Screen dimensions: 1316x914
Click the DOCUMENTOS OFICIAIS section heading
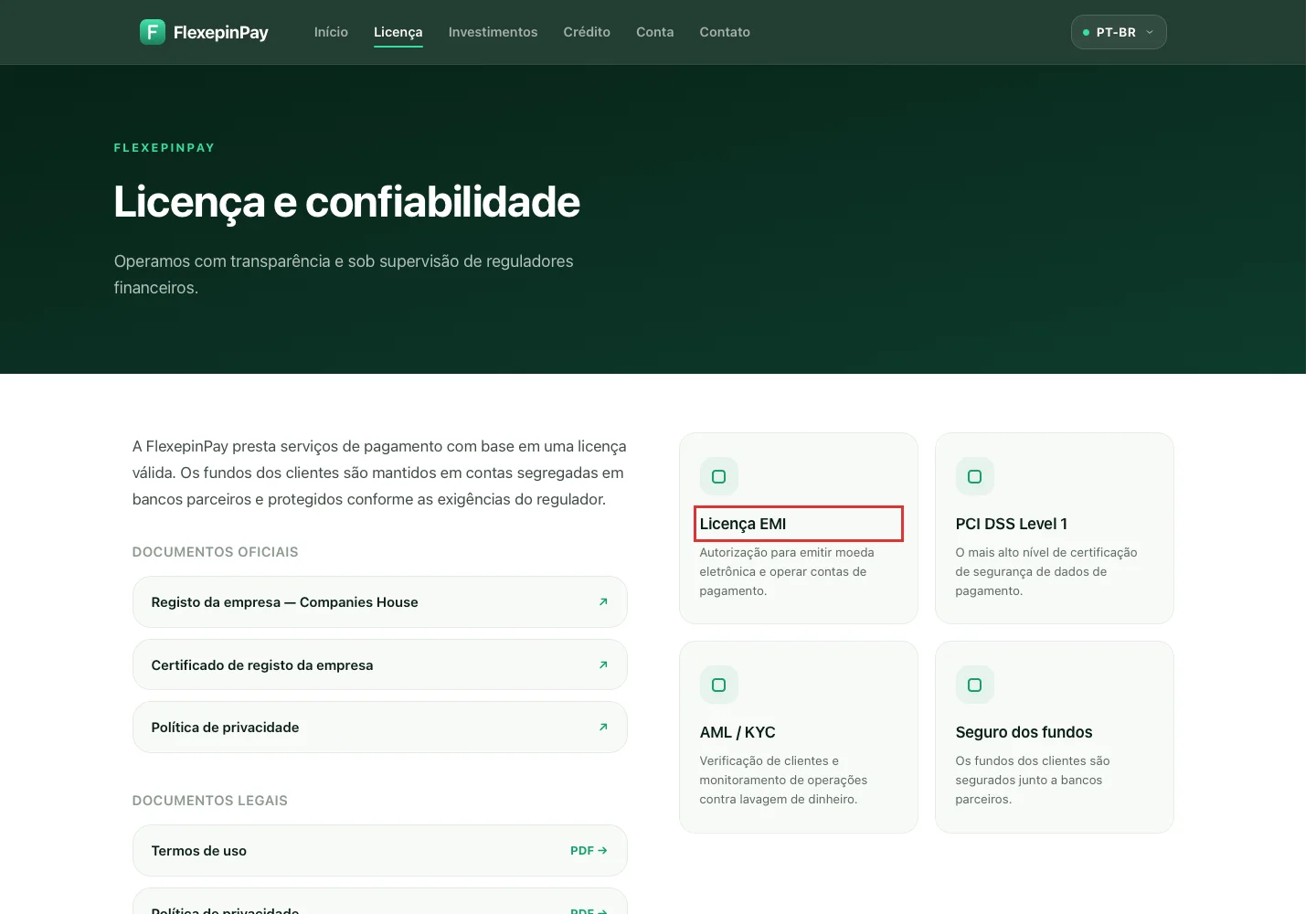tap(216, 552)
